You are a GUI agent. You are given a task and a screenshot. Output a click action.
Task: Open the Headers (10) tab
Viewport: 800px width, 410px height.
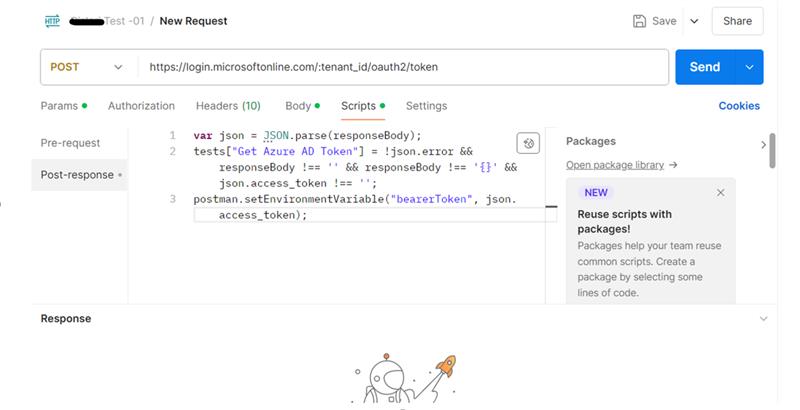228,106
